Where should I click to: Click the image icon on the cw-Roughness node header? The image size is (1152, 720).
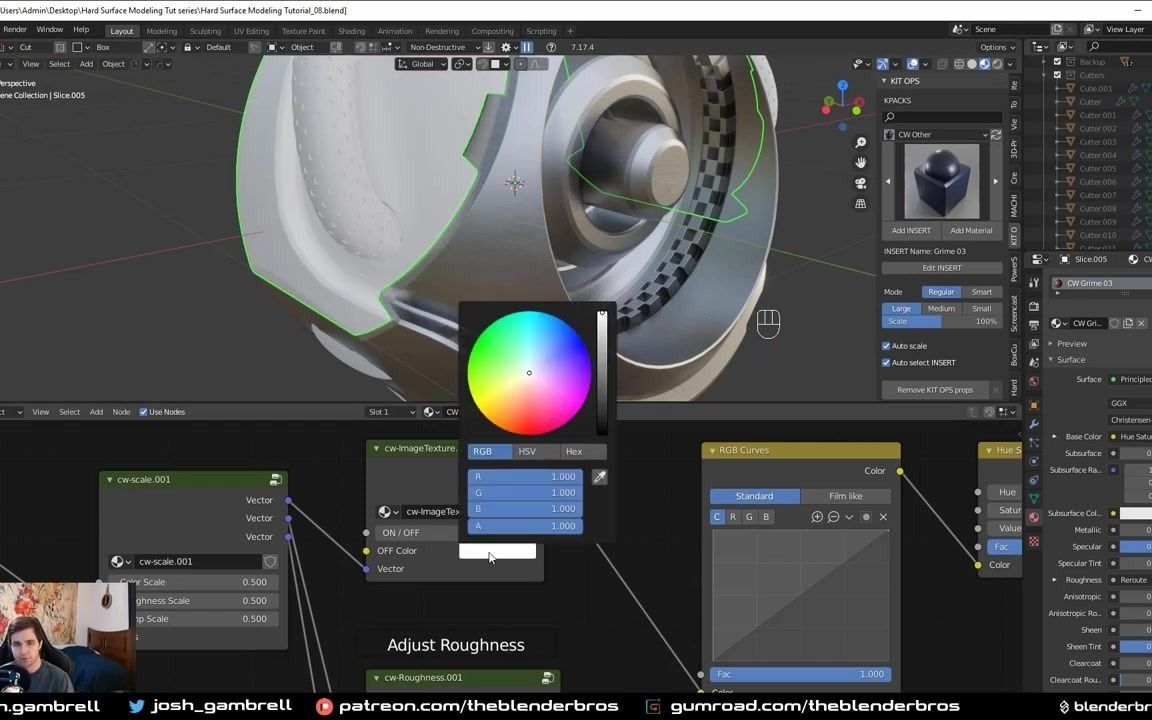click(547, 677)
